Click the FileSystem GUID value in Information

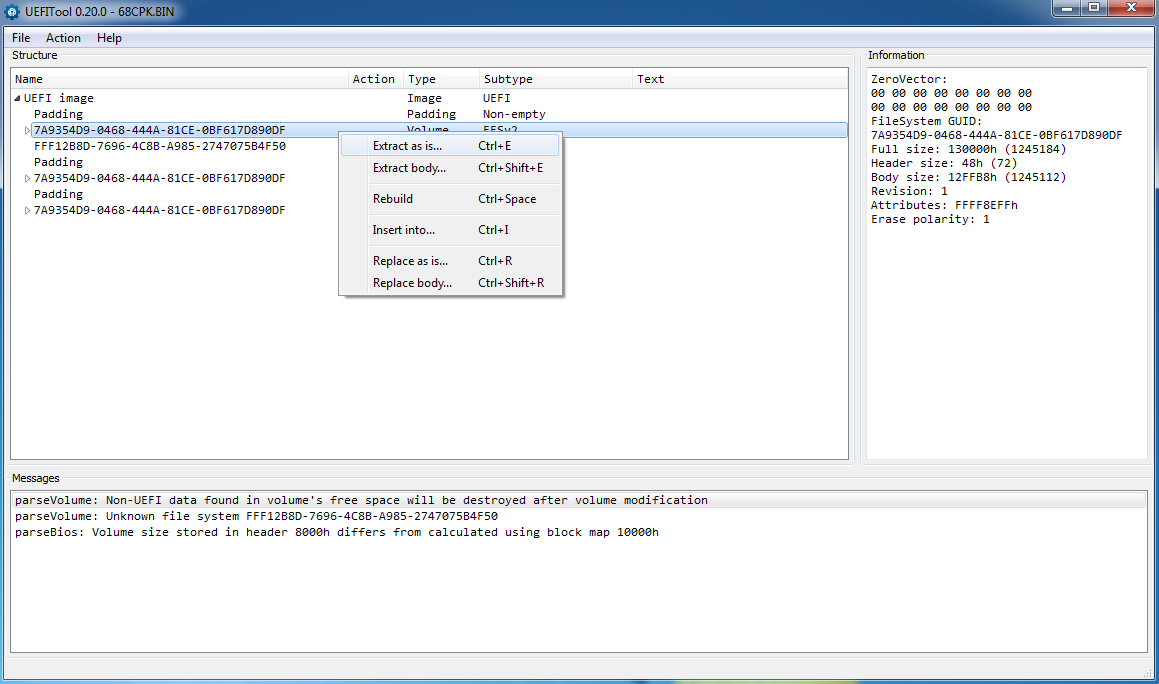tap(996, 135)
